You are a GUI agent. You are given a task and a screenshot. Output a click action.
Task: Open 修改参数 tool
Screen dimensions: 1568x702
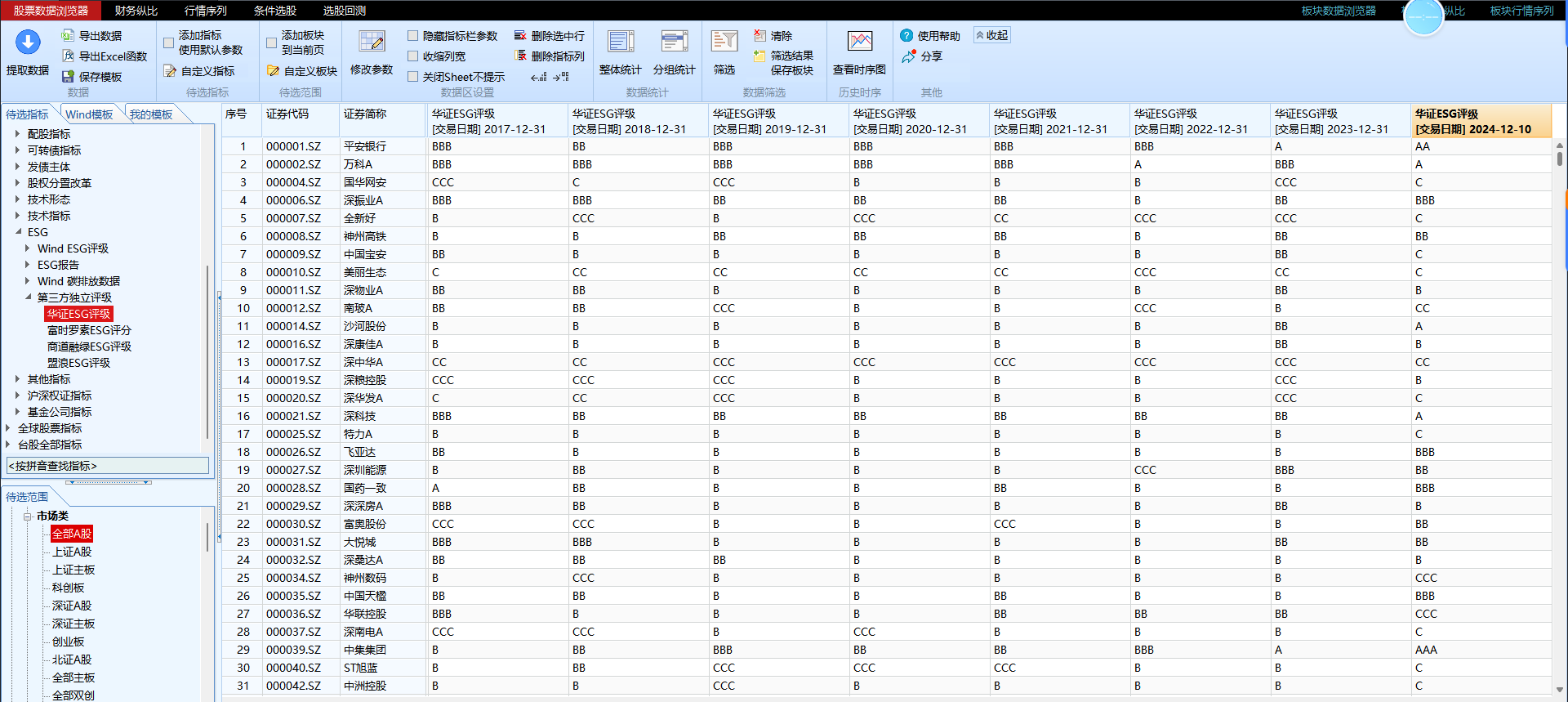click(x=372, y=43)
